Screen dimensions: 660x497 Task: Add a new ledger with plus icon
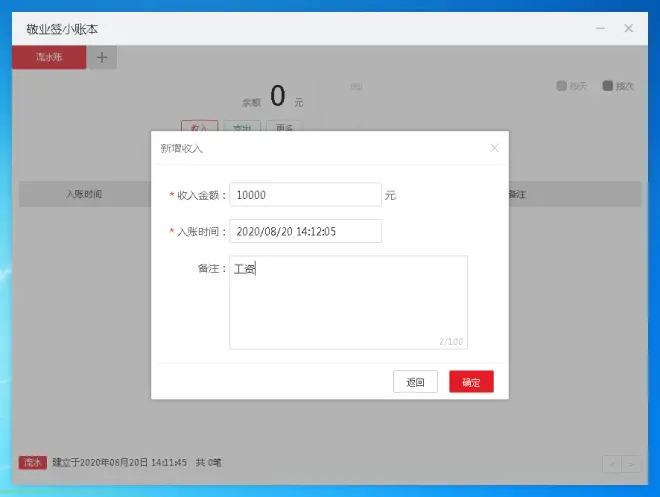point(102,57)
